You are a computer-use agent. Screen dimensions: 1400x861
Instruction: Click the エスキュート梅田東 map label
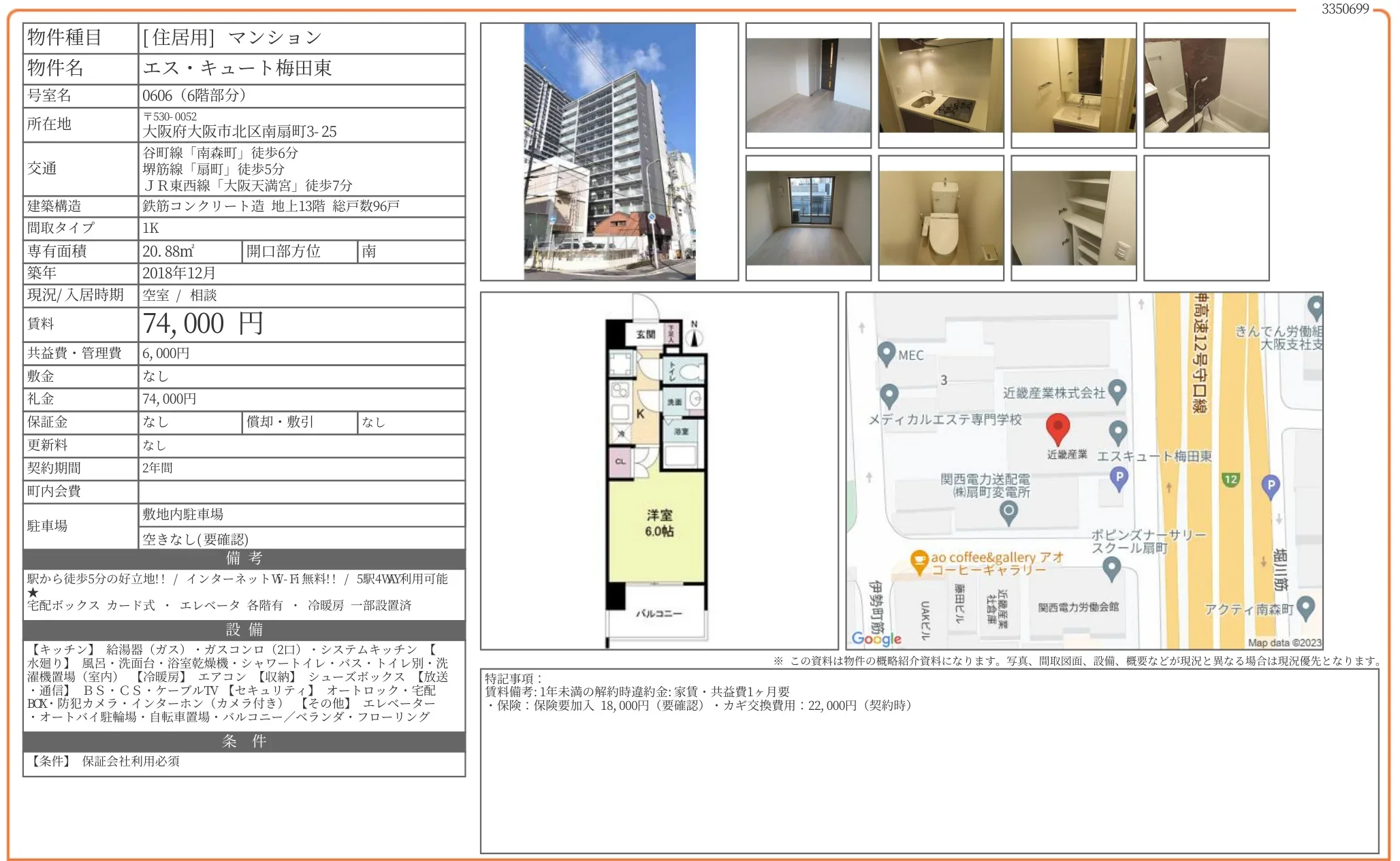(1154, 456)
